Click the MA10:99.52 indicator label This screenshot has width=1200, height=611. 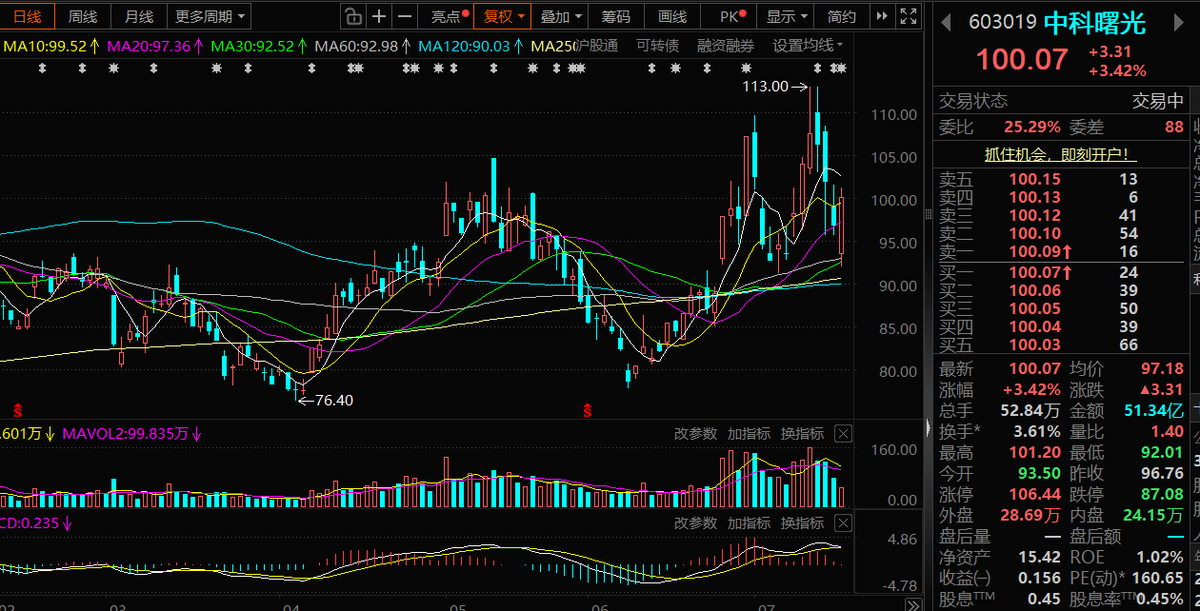(50, 46)
